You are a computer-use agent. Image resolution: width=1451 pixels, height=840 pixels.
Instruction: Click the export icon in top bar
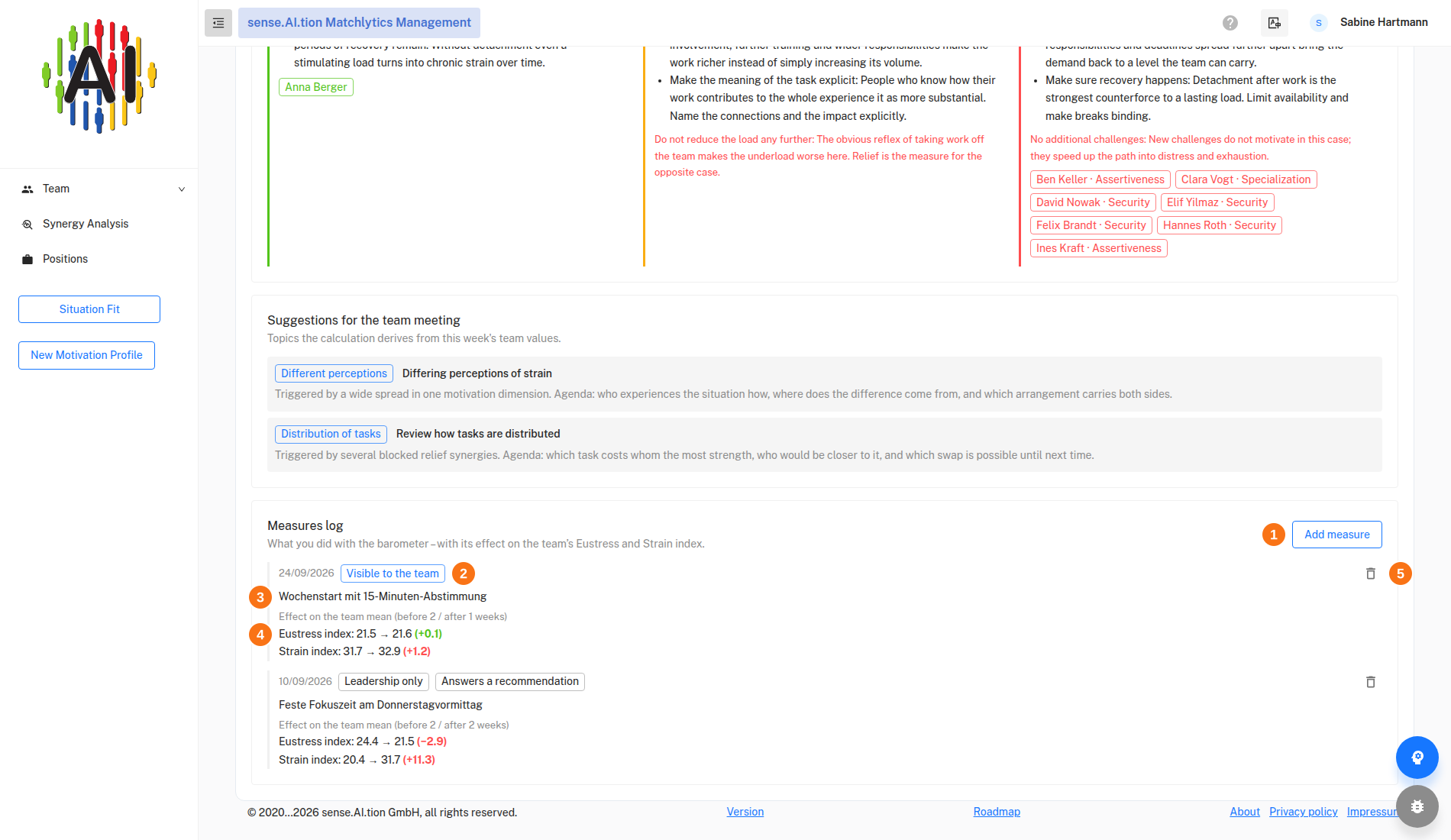click(x=1274, y=23)
